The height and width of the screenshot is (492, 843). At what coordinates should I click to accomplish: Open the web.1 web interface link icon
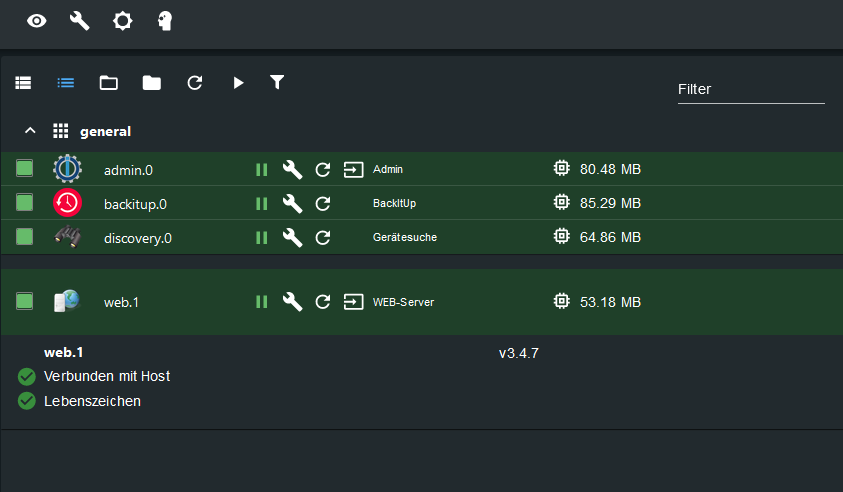(353, 302)
